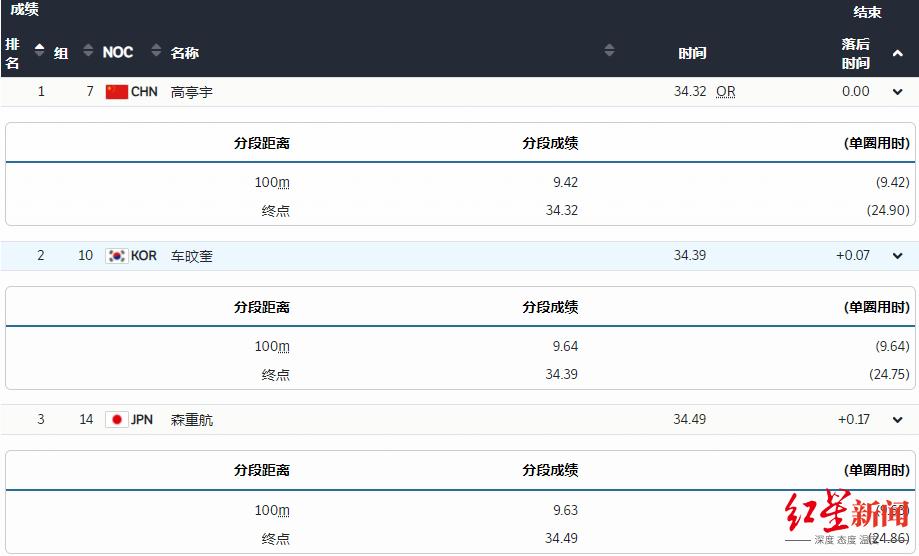Click the 落后时间 column header

click(856, 53)
